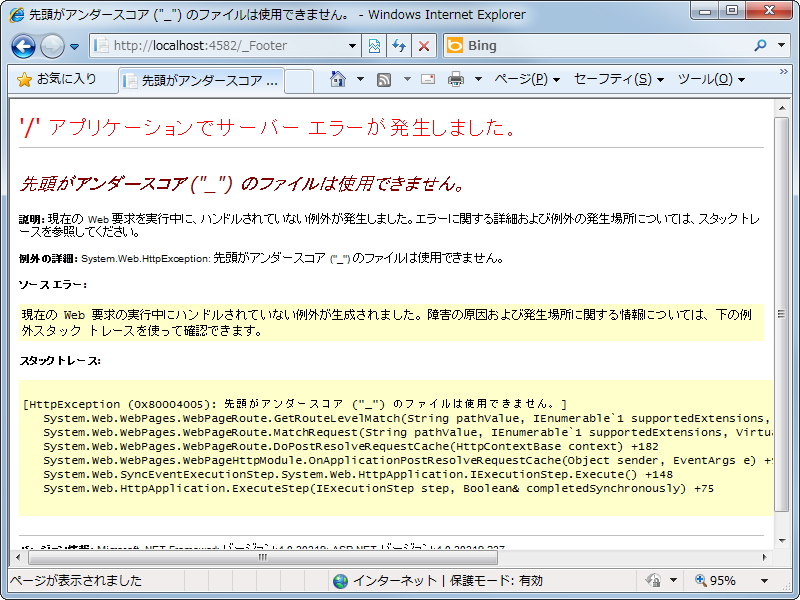Screen dimensions: 800x600
Task: Click the Back navigation arrow
Action: click(x=22, y=46)
